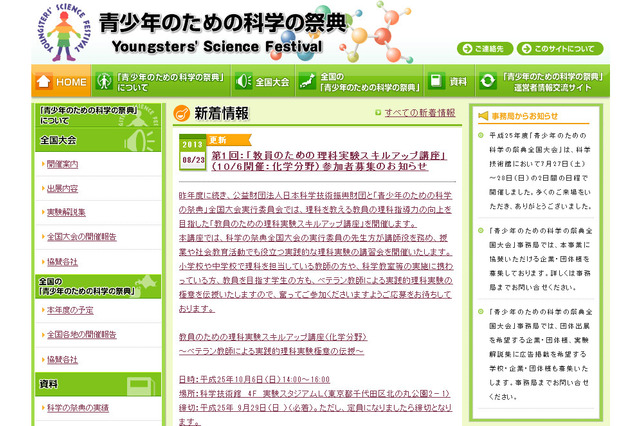
Task: Click the megaphone icon beside 全国大会 nav
Action: click(x=243, y=81)
